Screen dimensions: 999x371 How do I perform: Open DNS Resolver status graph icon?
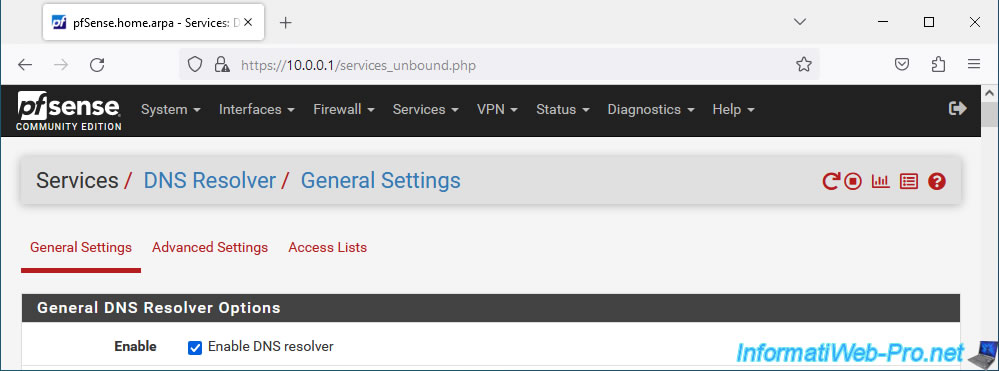click(x=880, y=182)
